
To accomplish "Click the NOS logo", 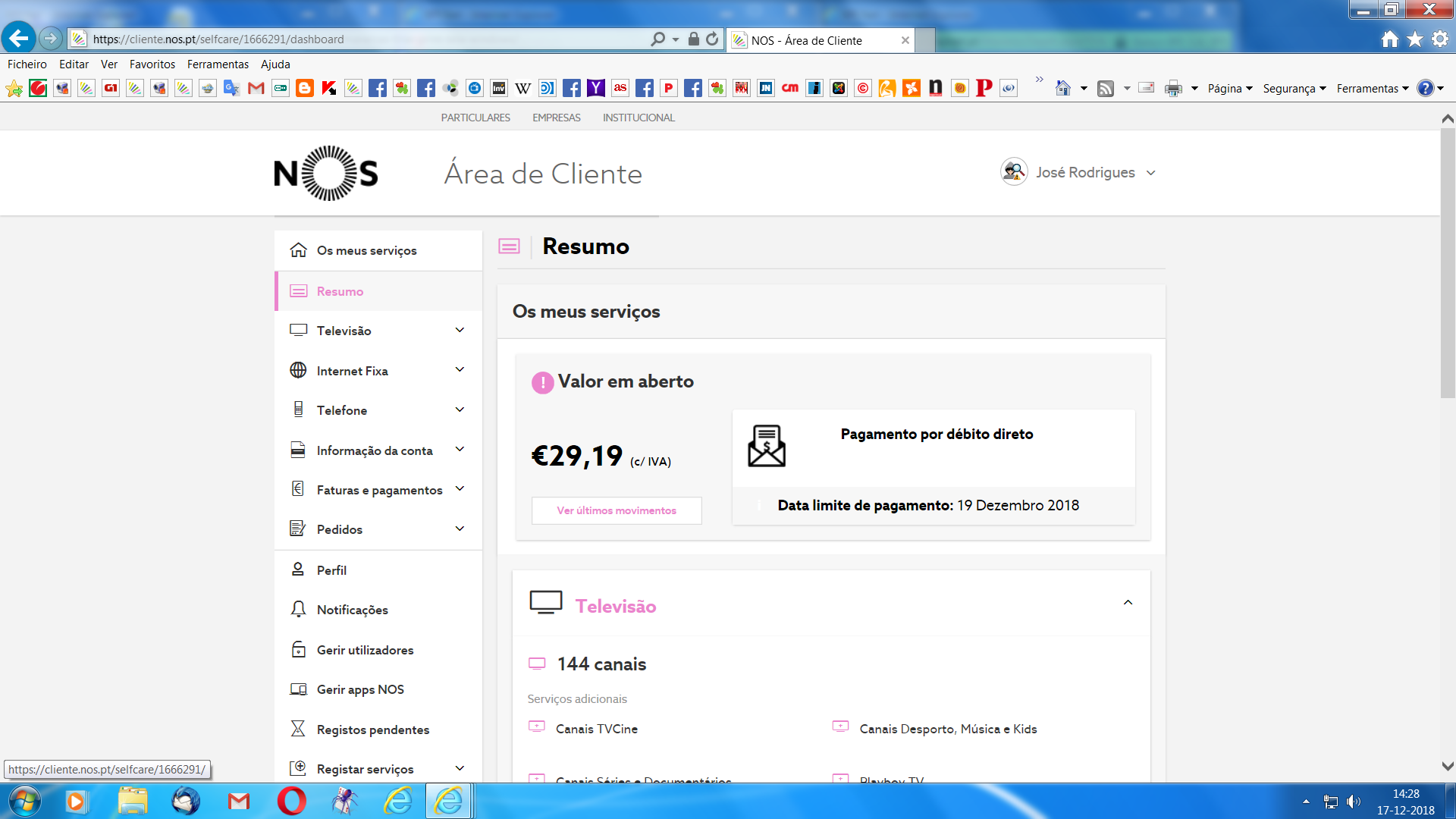I will [326, 173].
